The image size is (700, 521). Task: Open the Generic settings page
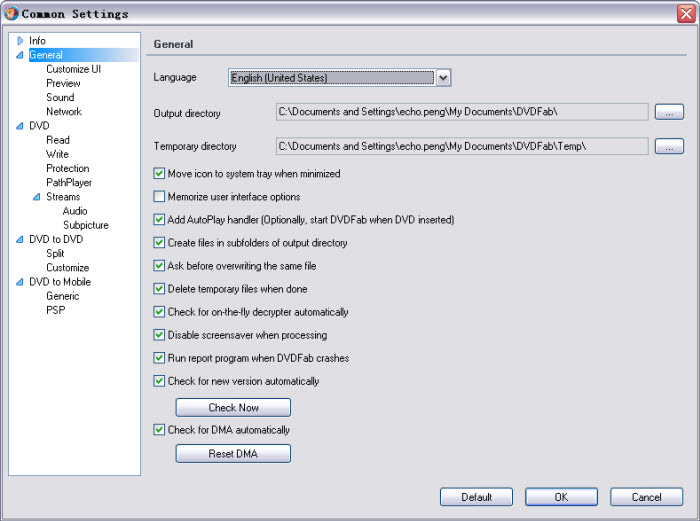click(x=63, y=296)
